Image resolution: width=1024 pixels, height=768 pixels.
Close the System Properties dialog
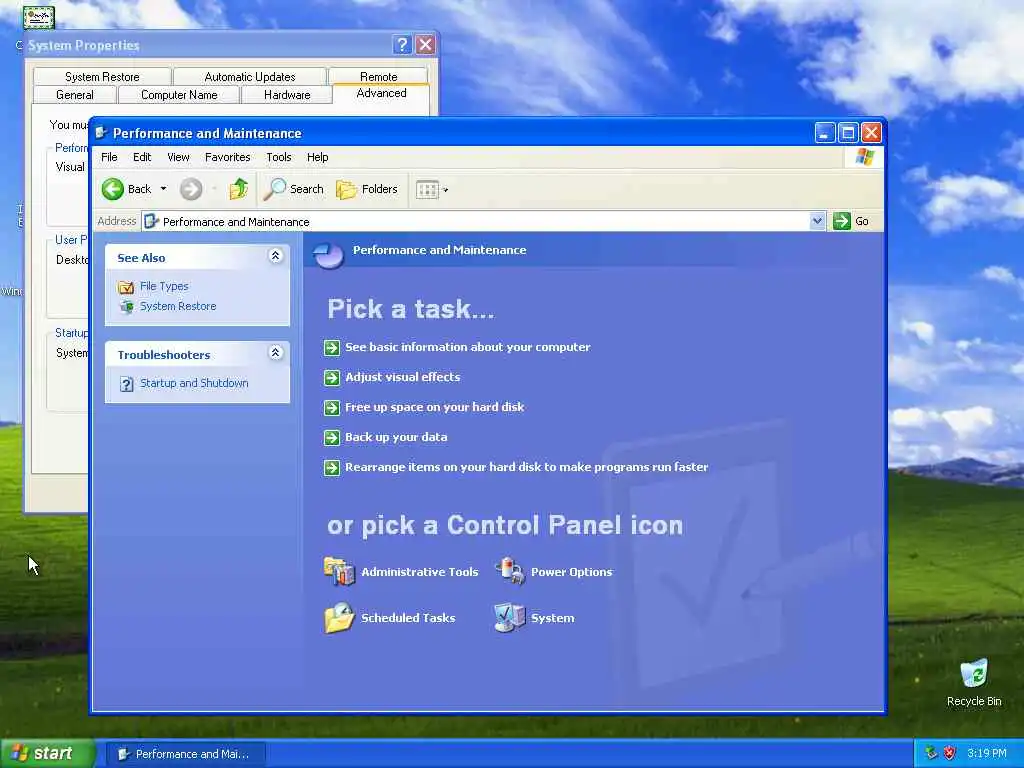tap(425, 44)
